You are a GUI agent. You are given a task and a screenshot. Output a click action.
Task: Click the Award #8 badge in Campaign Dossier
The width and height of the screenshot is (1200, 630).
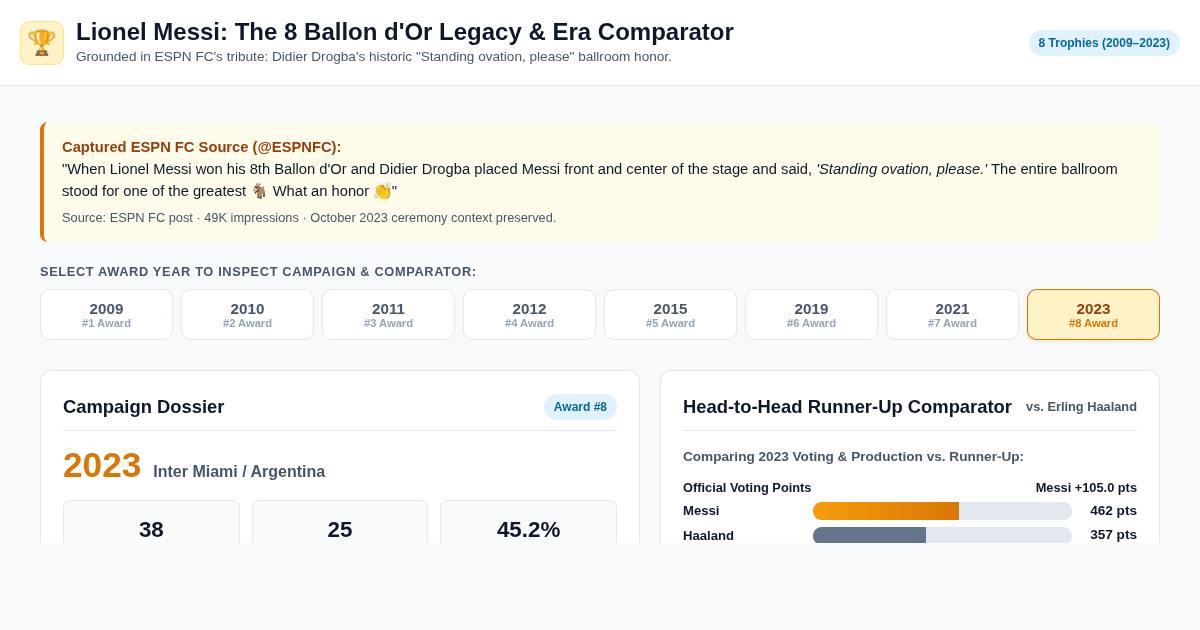point(580,407)
